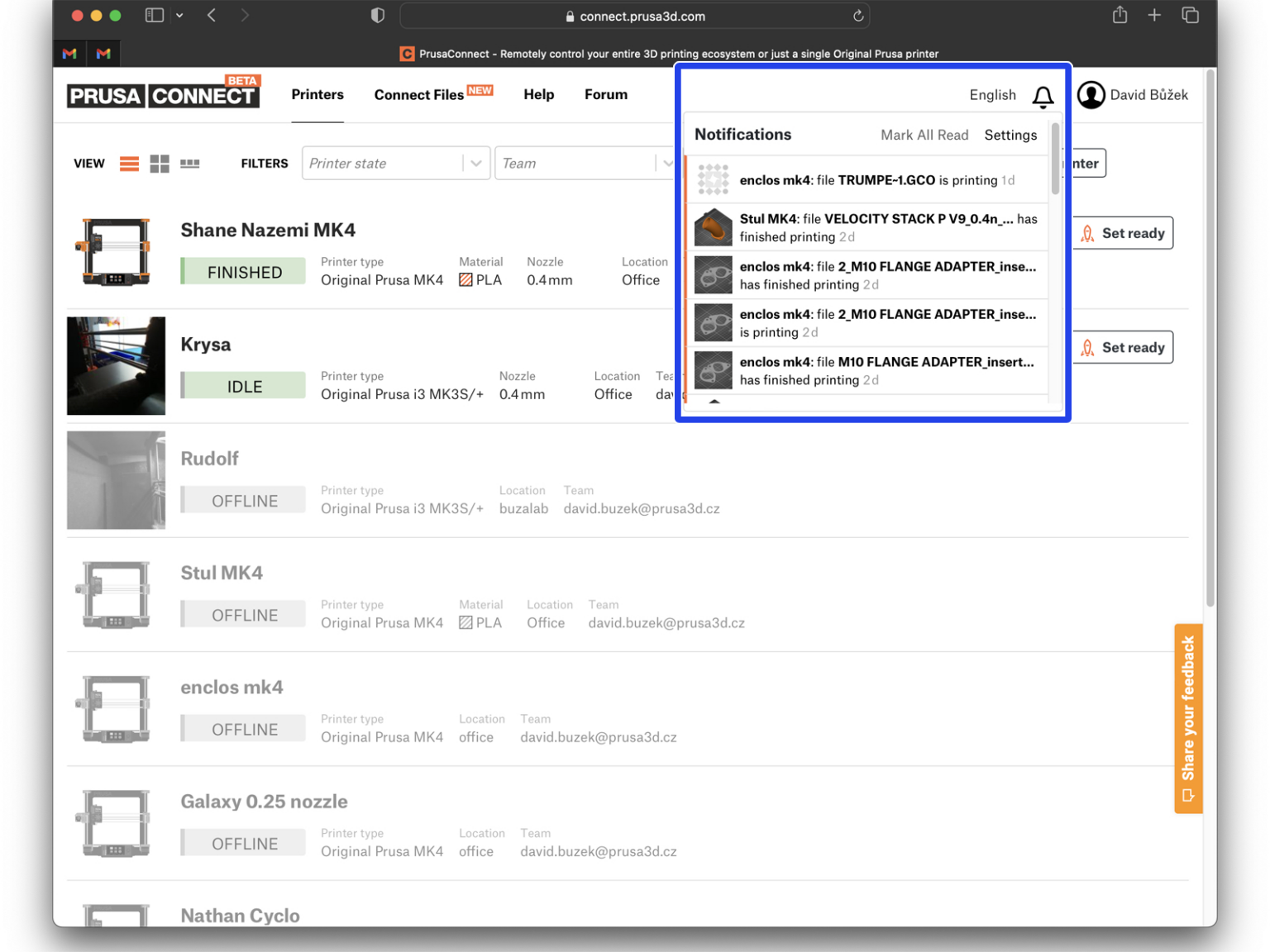
Task: Switch to list view icon
Action: [x=129, y=164]
